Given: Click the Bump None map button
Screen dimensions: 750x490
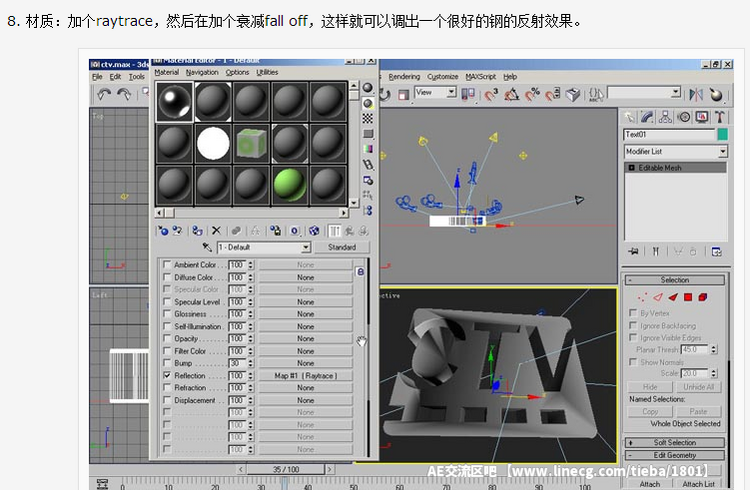Looking at the screenshot, I should coord(305,363).
